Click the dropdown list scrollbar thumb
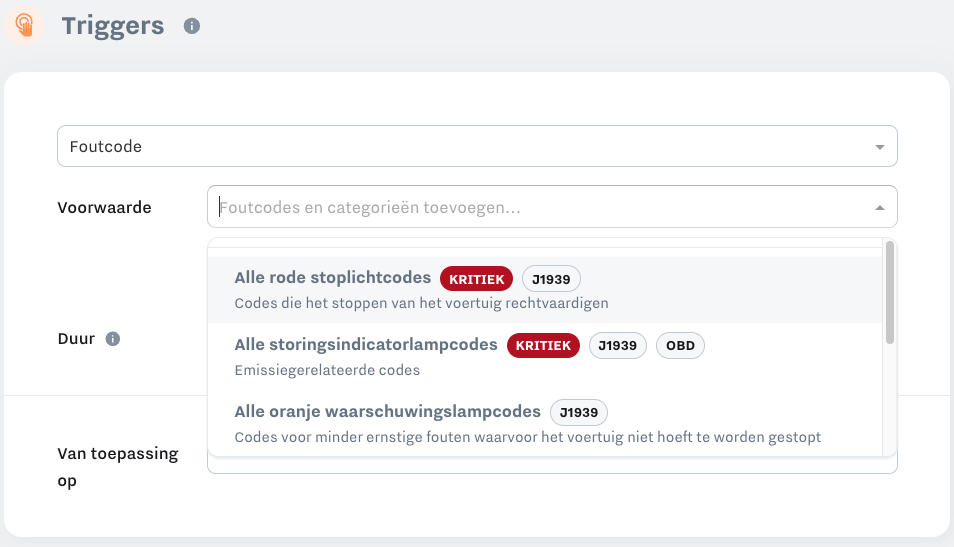954x547 pixels. [x=890, y=293]
